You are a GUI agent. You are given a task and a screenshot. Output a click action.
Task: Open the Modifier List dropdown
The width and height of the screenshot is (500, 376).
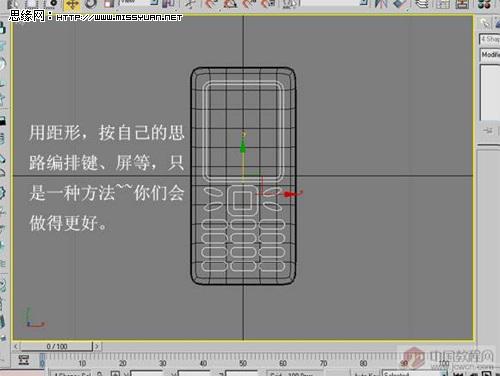tap(490, 54)
